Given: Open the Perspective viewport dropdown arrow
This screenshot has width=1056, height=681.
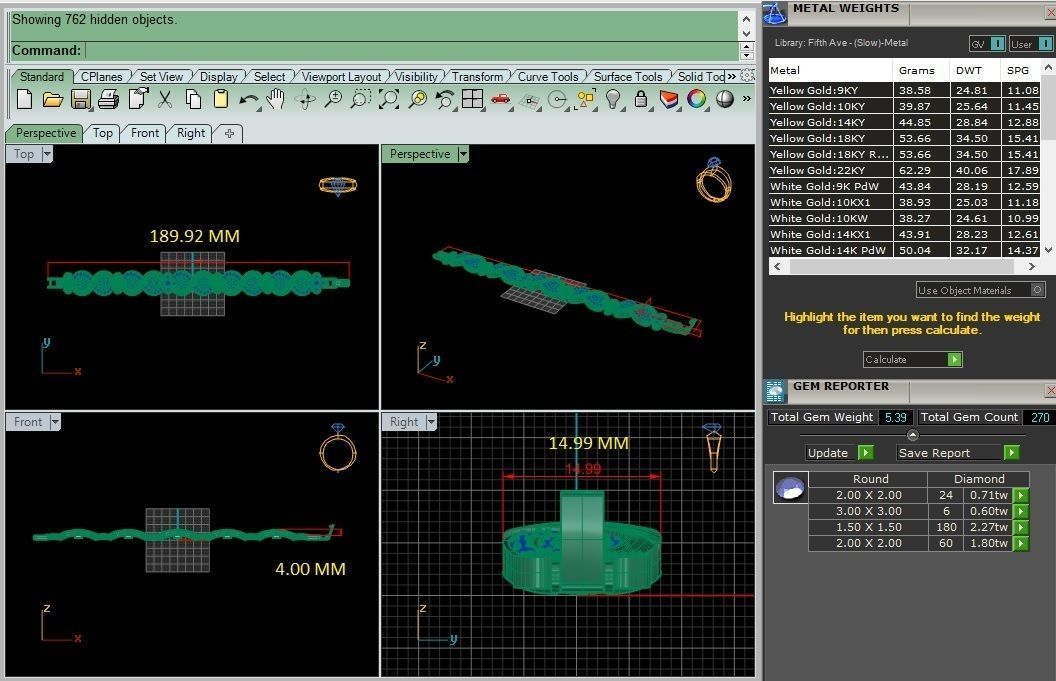Looking at the screenshot, I should [x=463, y=154].
